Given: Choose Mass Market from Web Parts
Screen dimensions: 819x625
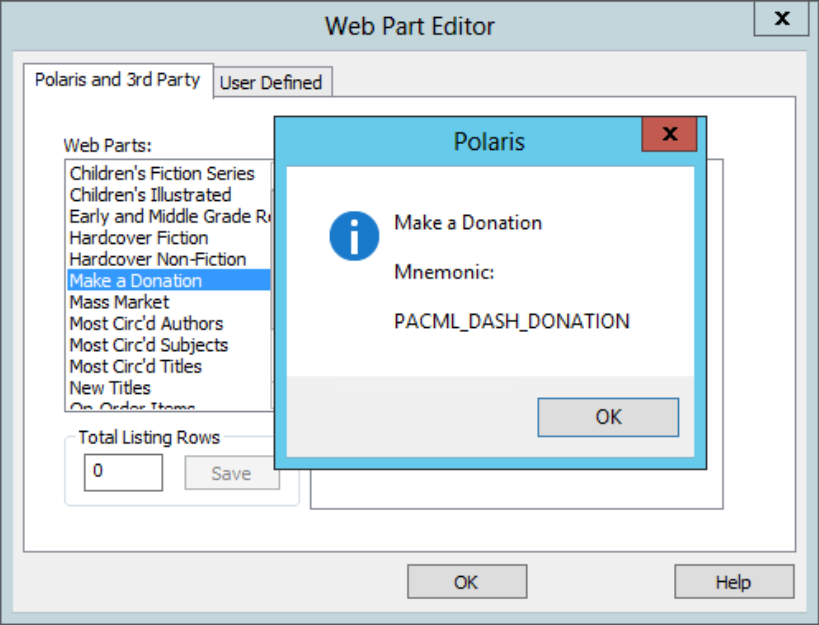Looking at the screenshot, I should [119, 302].
